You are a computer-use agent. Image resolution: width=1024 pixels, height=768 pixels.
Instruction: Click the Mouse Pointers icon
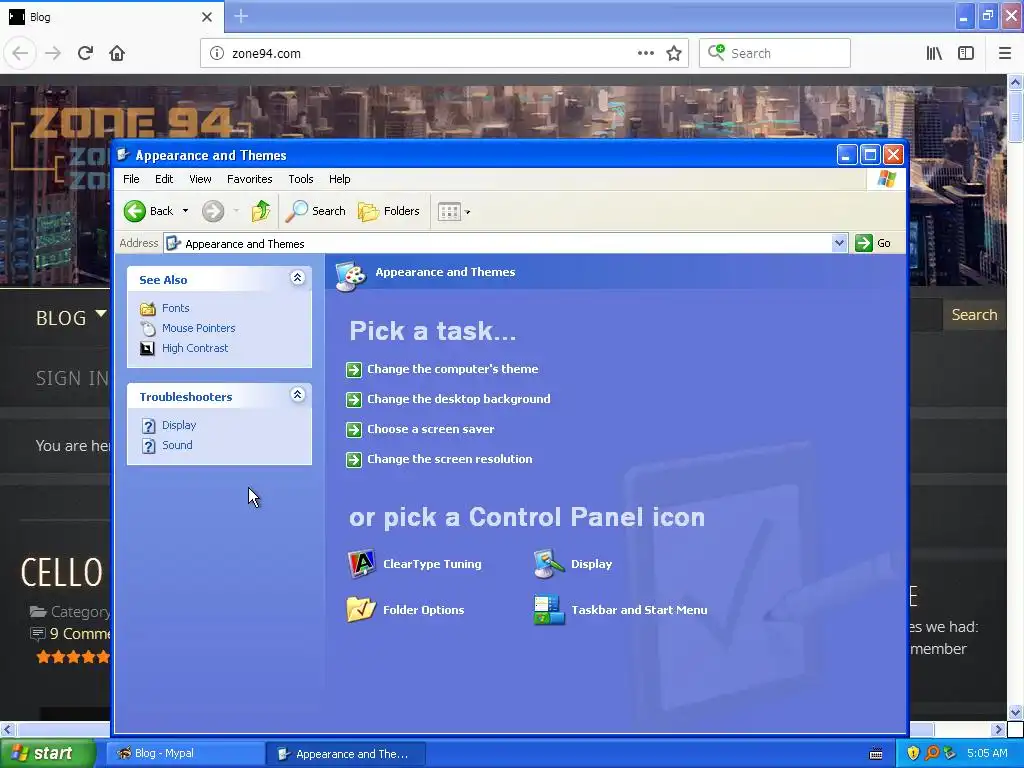point(148,328)
